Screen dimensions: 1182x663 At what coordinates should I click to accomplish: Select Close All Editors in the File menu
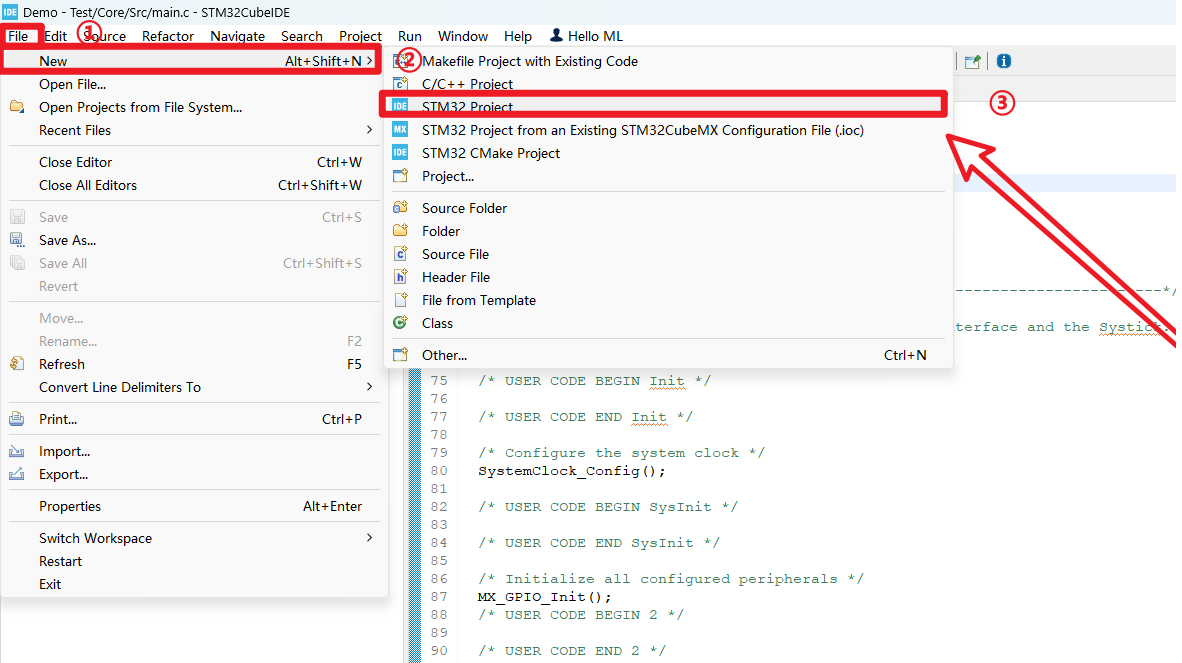coord(192,185)
